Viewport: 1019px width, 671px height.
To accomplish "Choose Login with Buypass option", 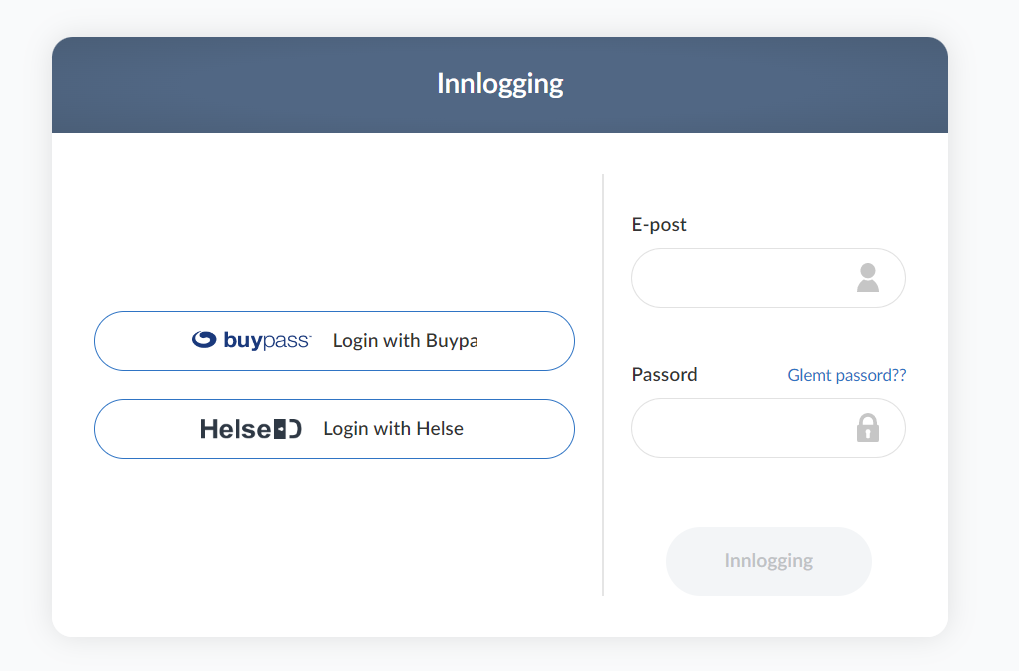I will [334, 341].
